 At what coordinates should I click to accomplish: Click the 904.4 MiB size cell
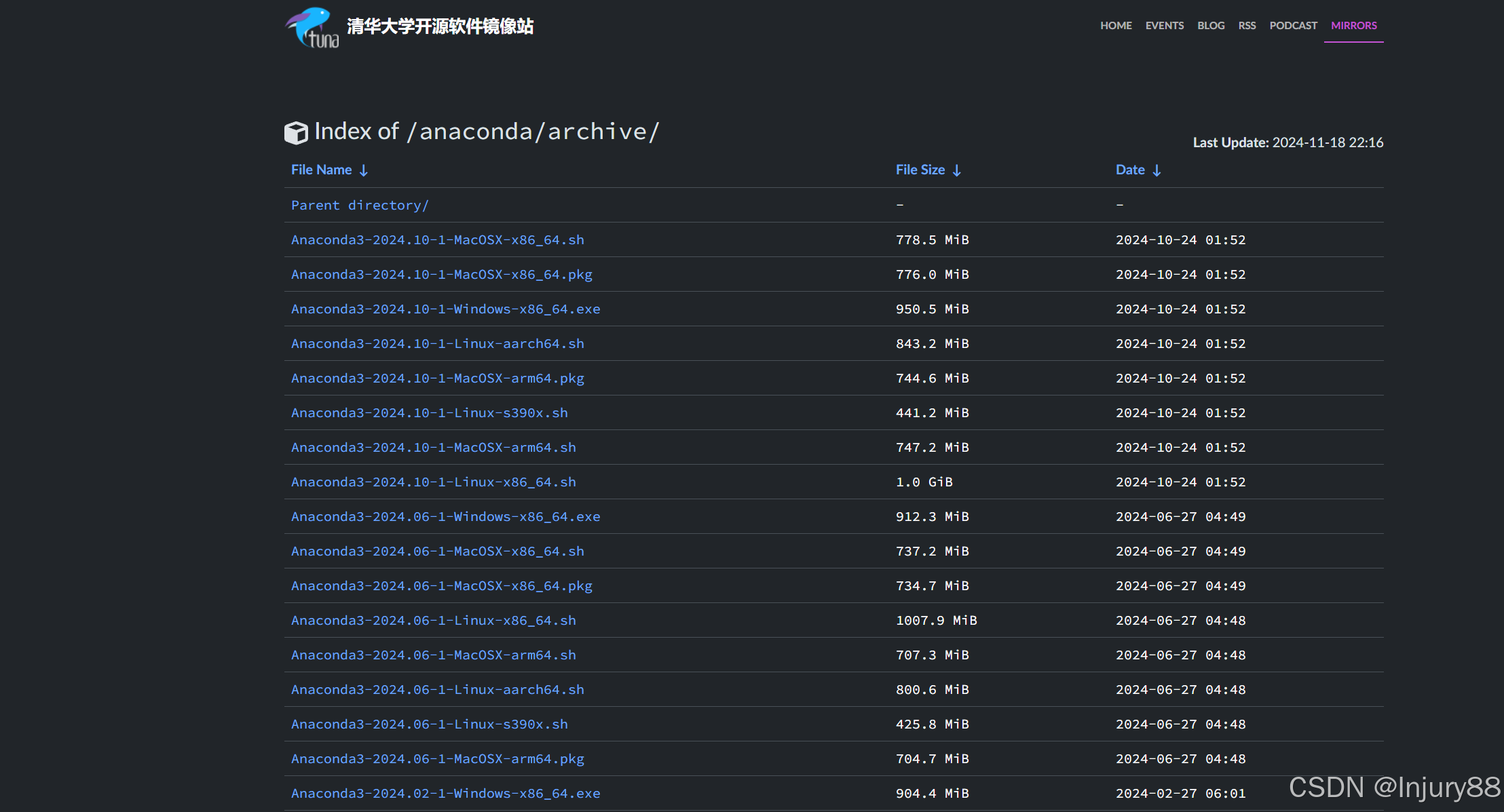click(933, 794)
